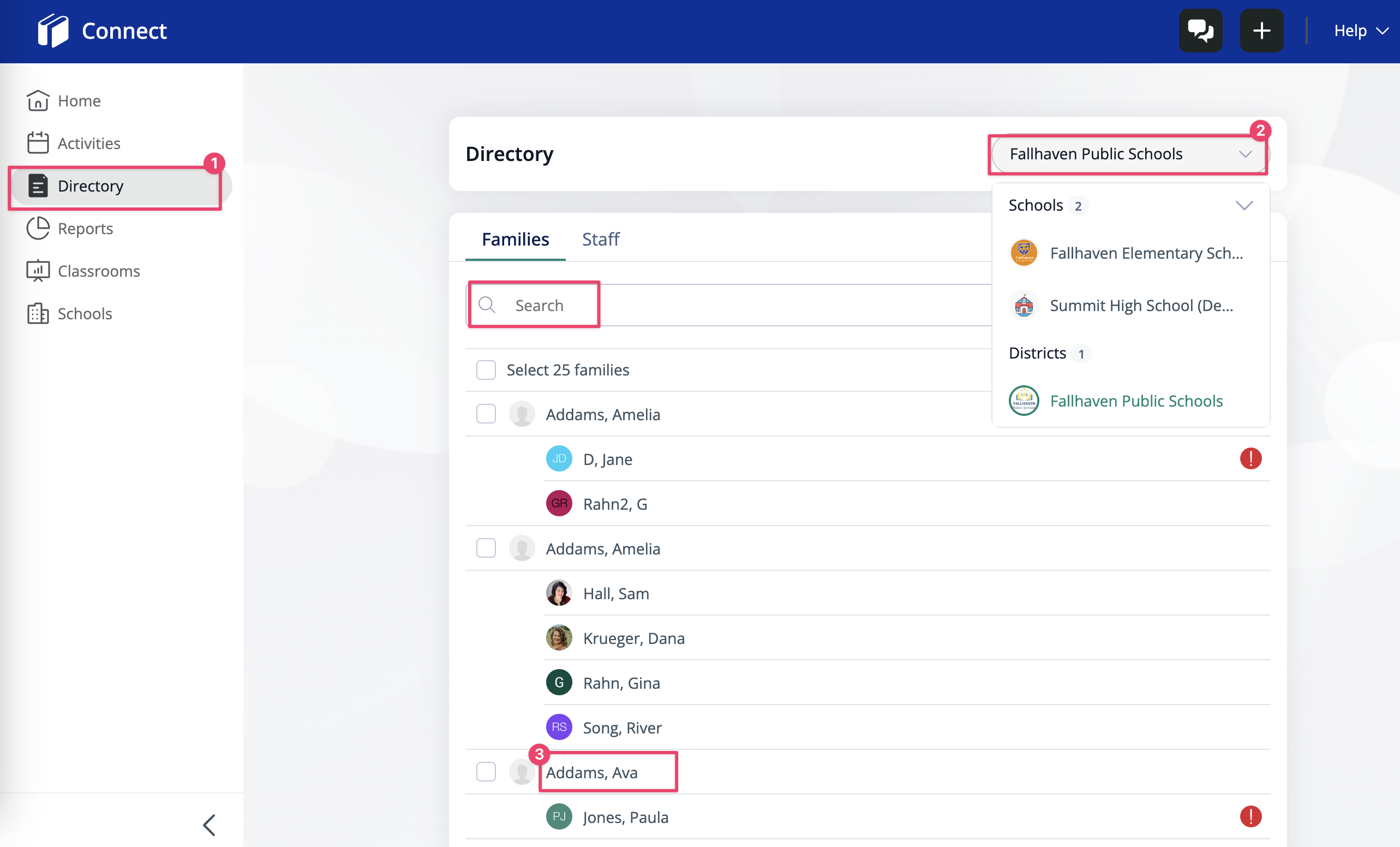Open Reports from the sidebar

(x=85, y=229)
